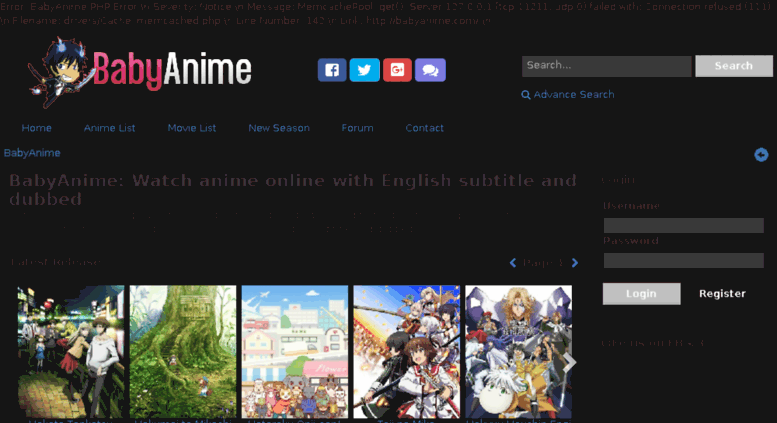Click the magnifier icon beside Advance Search

526,95
